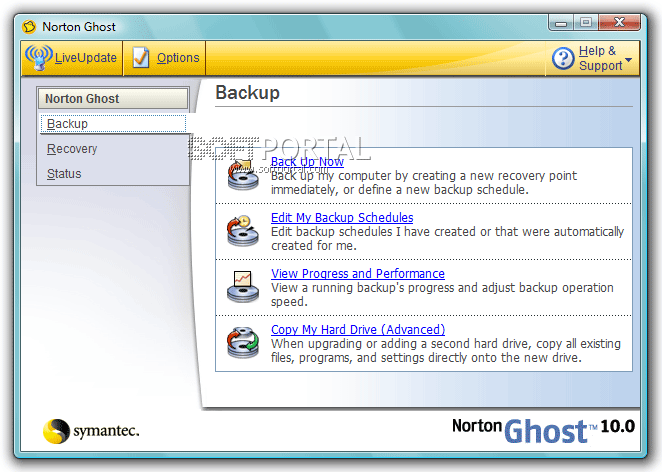
Task: Click the Help & Support question mark icon
Action: 563,59
